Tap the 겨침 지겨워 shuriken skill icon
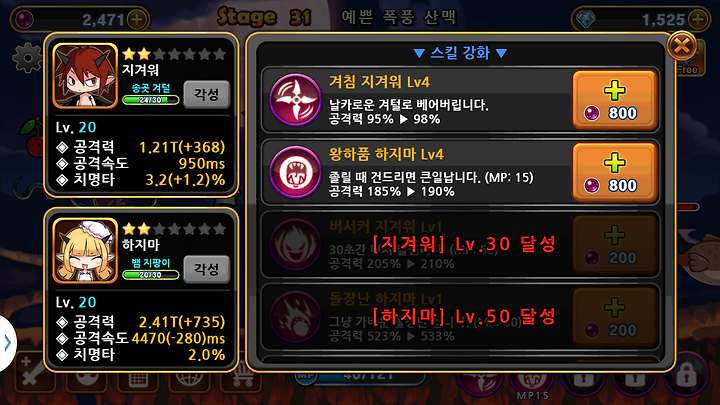The height and width of the screenshot is (405, 720). point(295,100)
